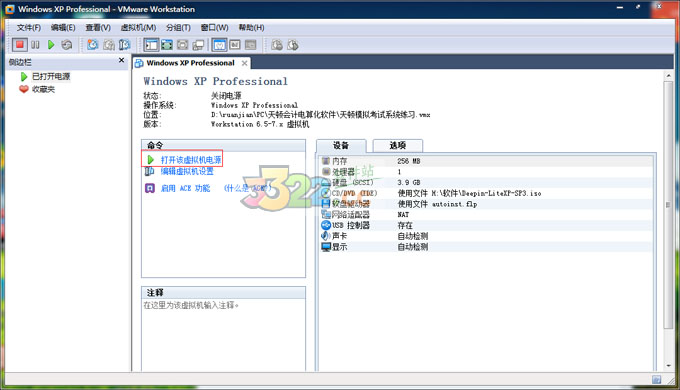Select the 处理器 device row

click(x=486, y=172)
